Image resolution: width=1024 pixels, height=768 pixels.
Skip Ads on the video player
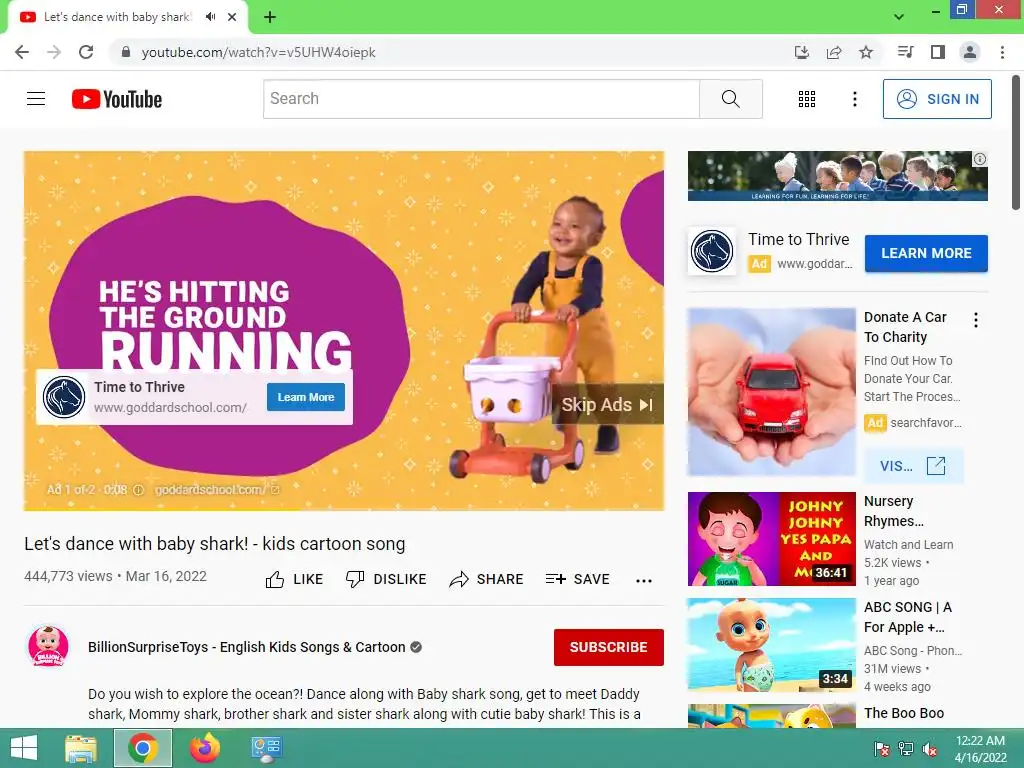pos(608,404)
